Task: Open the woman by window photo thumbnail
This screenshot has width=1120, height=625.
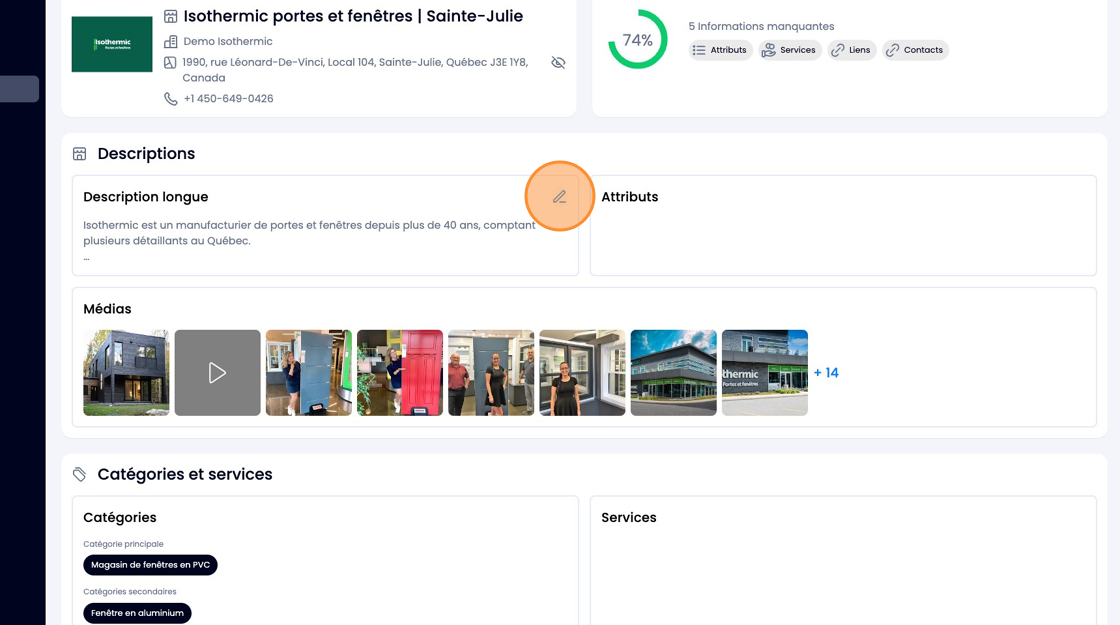Action: (582, 373)
